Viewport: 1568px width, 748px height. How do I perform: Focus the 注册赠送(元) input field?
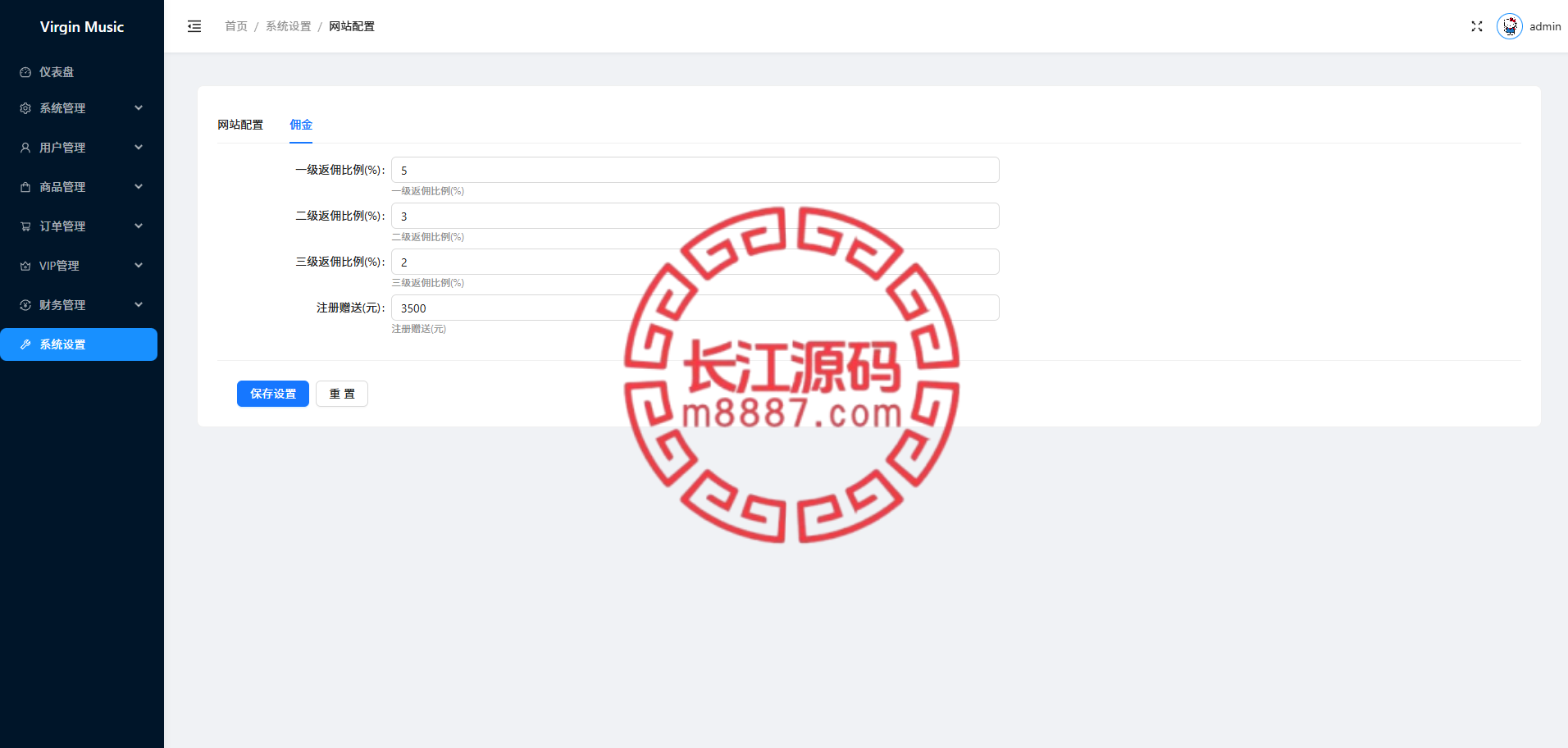695,308
